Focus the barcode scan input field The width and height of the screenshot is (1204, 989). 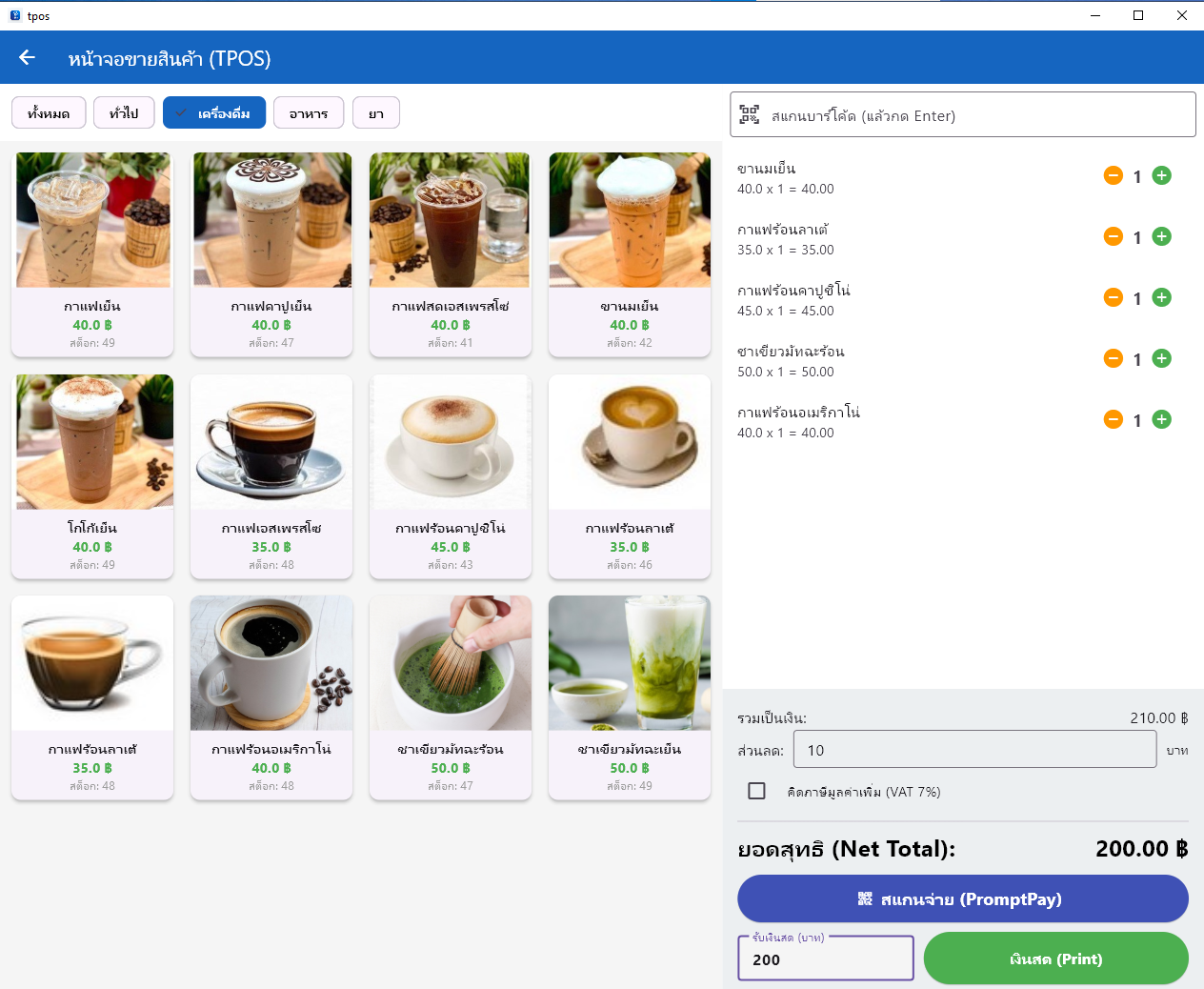click(x=963, y=115)
